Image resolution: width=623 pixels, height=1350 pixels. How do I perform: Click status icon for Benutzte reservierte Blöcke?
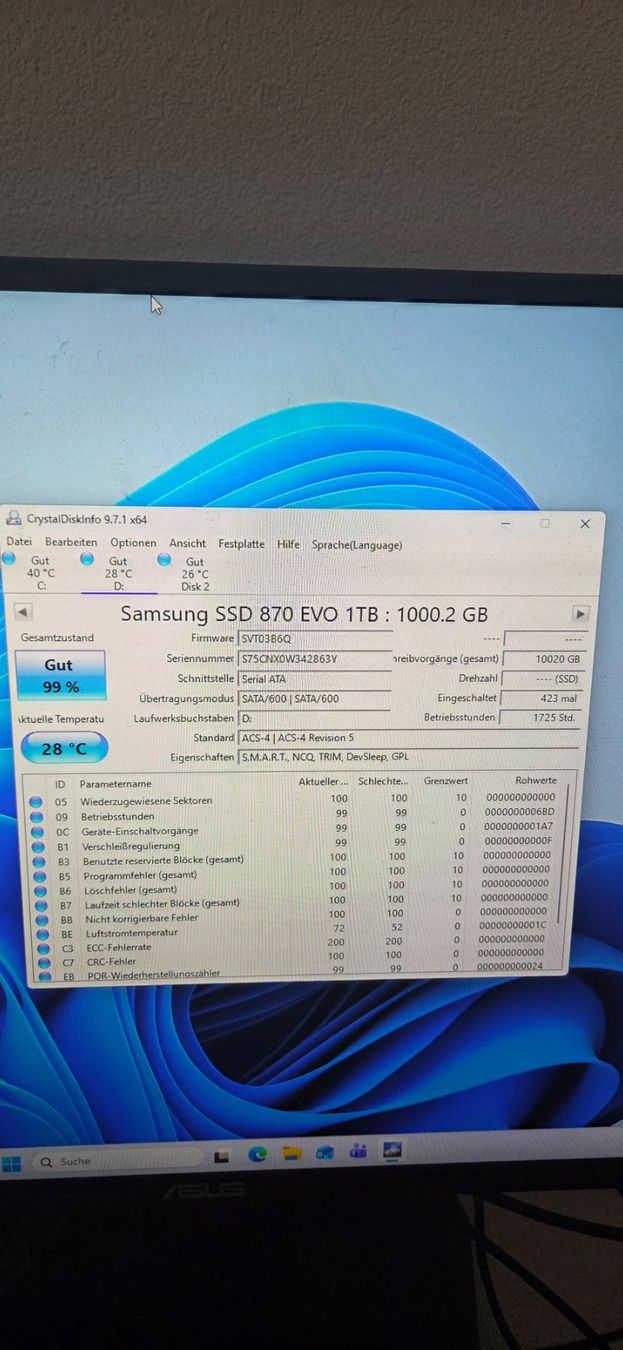coord(37,860)
